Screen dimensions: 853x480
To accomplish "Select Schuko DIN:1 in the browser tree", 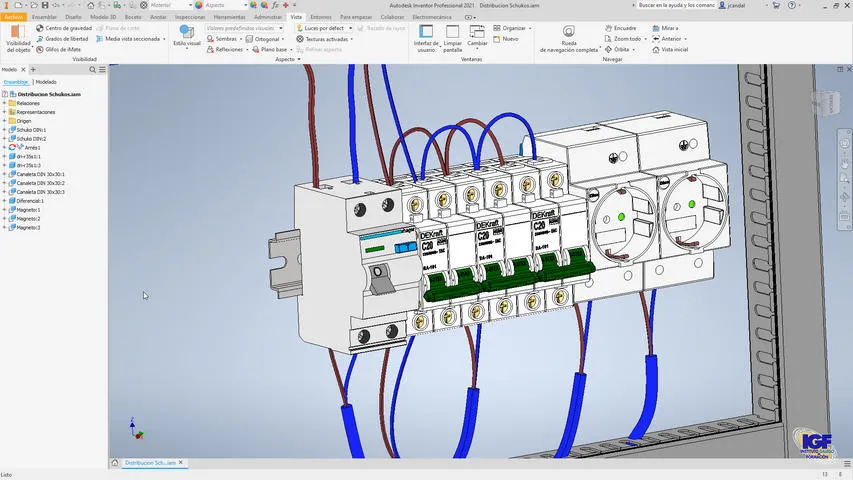I will [31, 130].
